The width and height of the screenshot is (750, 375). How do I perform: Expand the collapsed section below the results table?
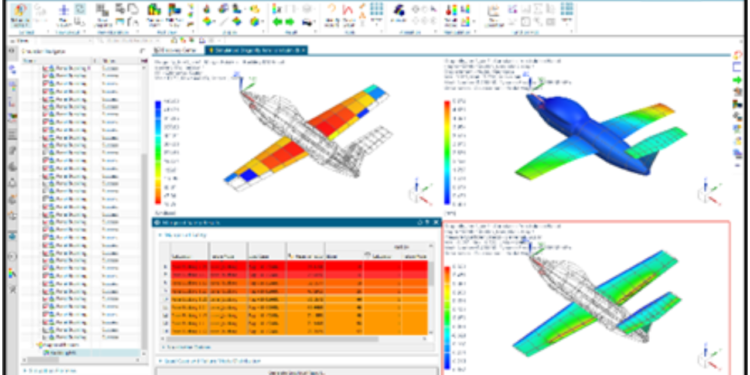(x=187, y=347)
